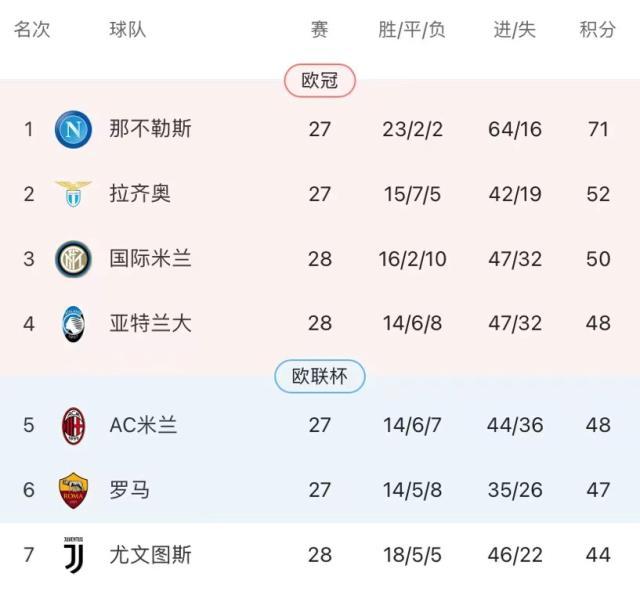Click the Atalanta club crest icon

click(x=73, y=324)
